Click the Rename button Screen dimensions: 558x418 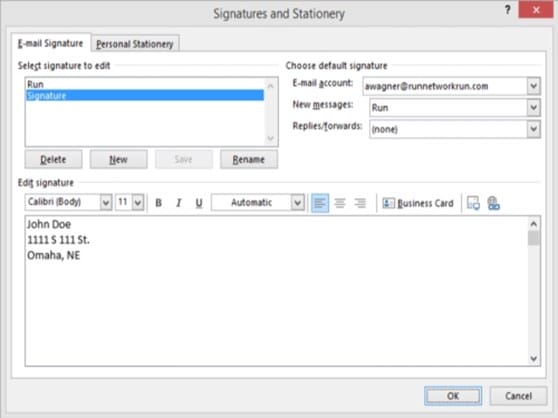pyautogui.click(x=249, y=159)
